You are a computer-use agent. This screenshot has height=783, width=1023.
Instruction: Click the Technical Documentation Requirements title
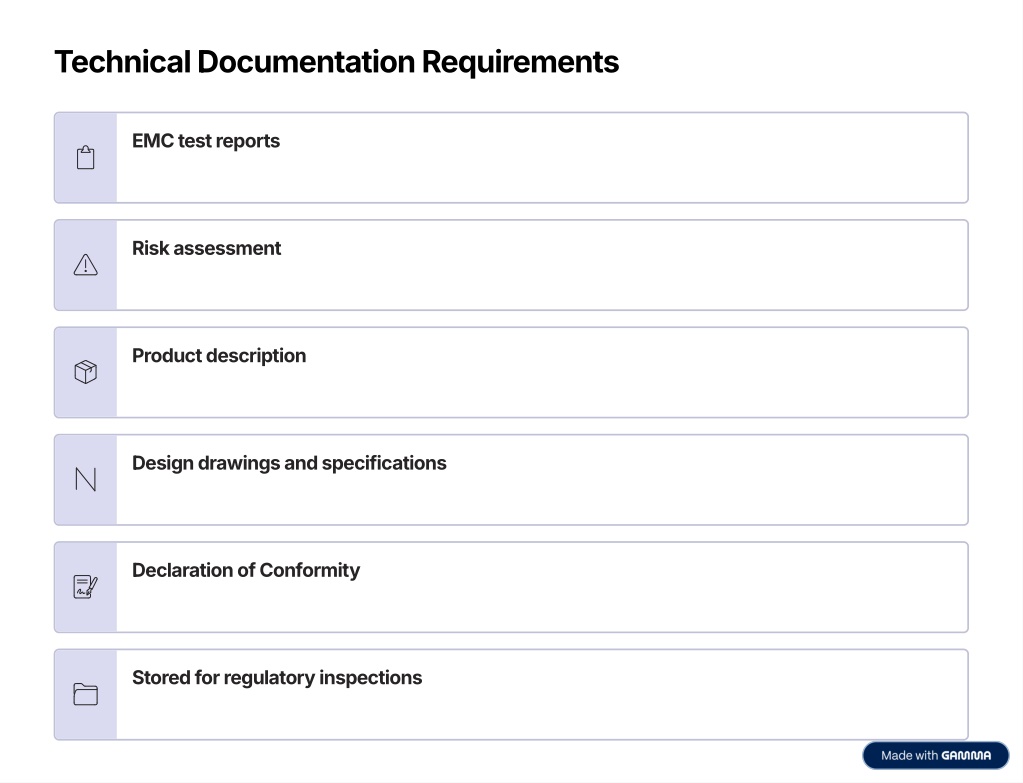point(336,62)
